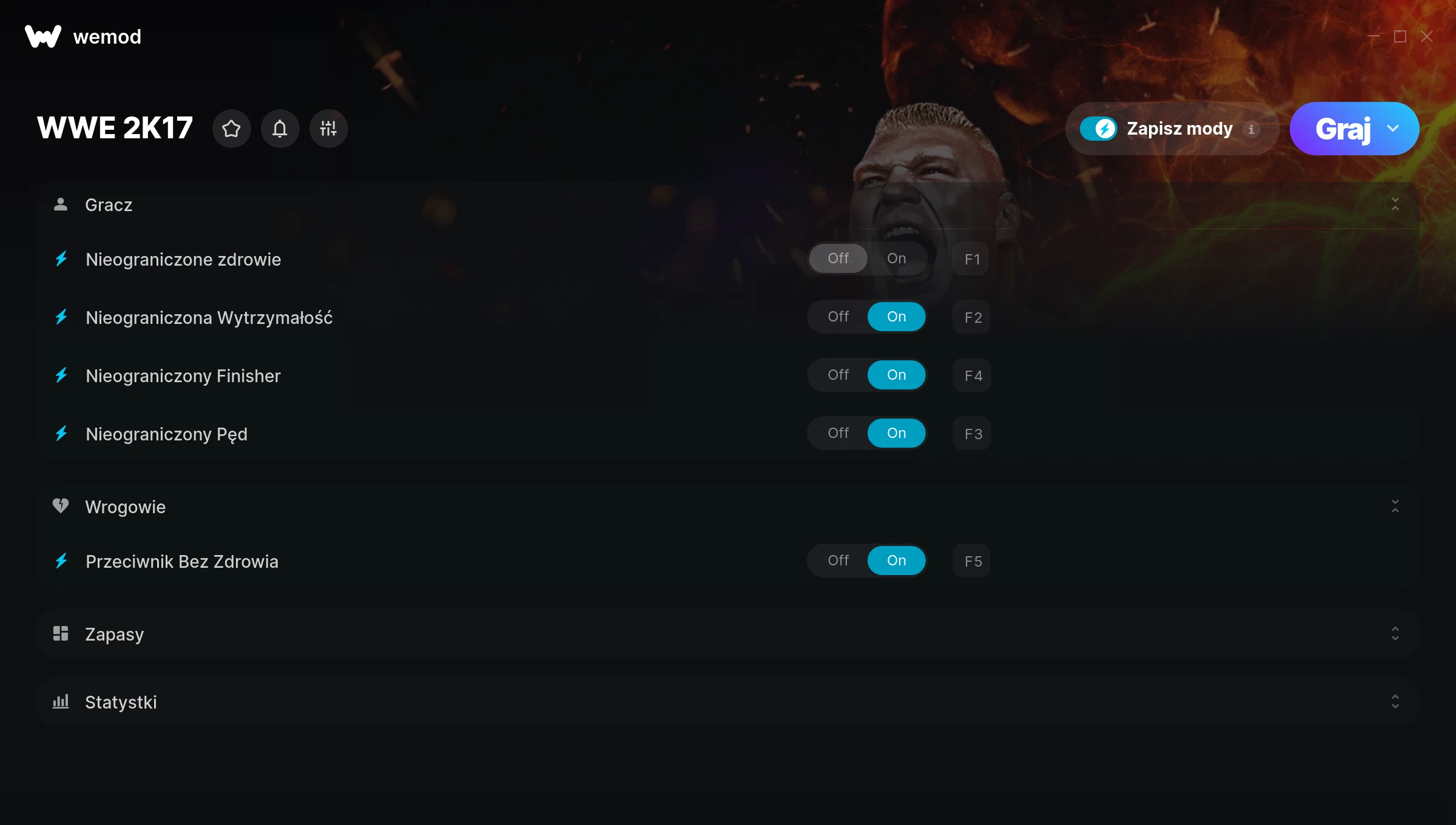1456x825 pixels.
Task: Add WWE 2K17 to favorites with star icon
Action: pyautogui.click(x=231, y=129)
